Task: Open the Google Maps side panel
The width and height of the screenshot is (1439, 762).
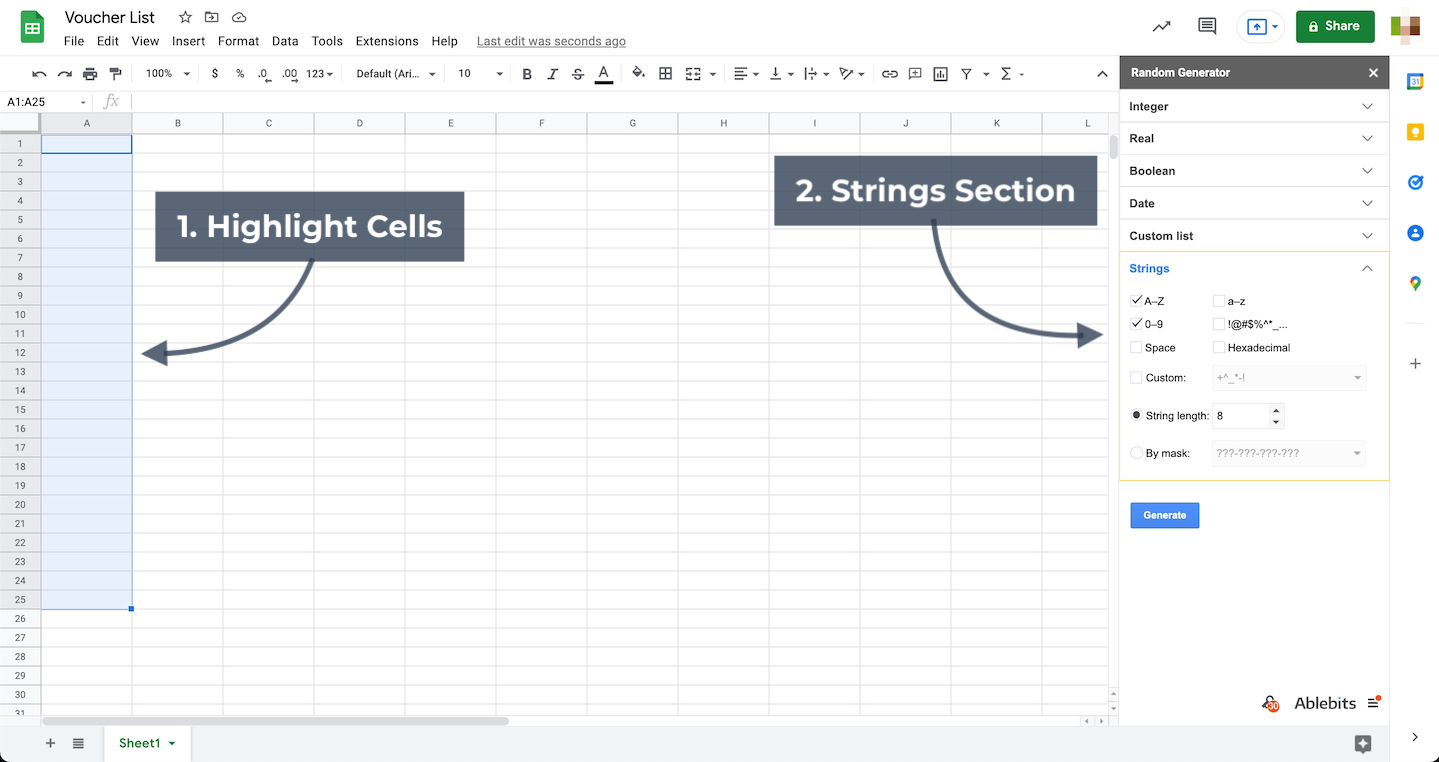Action: pos(1415,284)
